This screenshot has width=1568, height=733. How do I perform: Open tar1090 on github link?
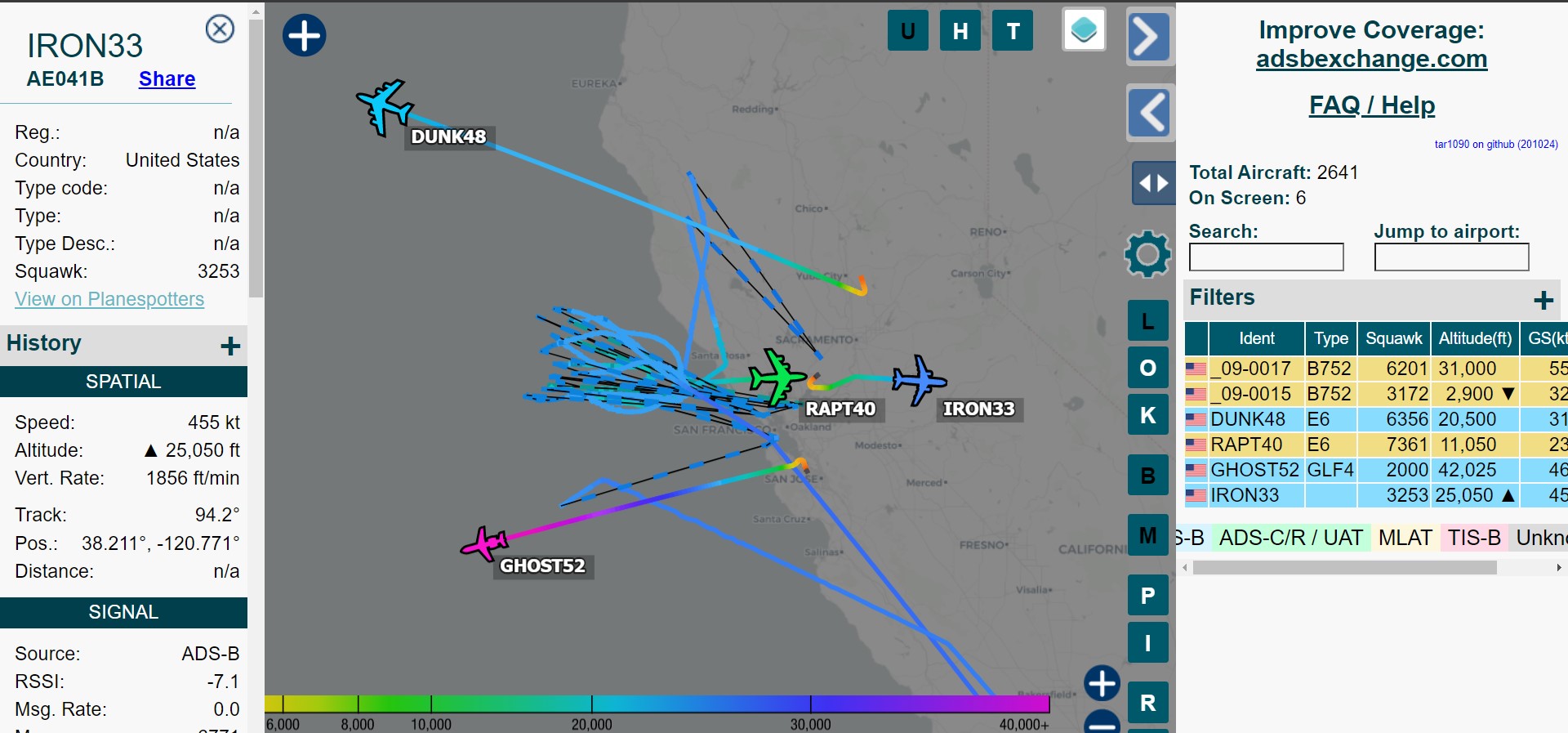(x=1496, y=144)
